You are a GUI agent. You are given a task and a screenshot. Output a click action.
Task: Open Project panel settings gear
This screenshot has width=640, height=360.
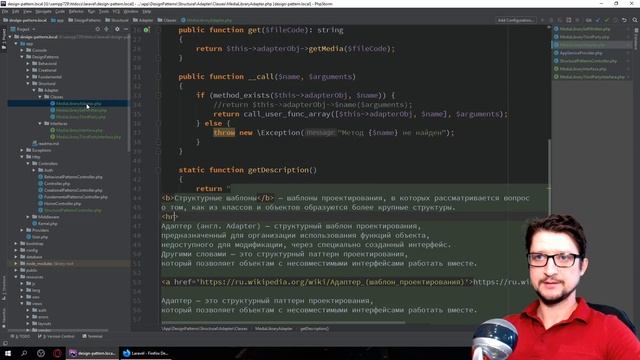coord(117,29)
